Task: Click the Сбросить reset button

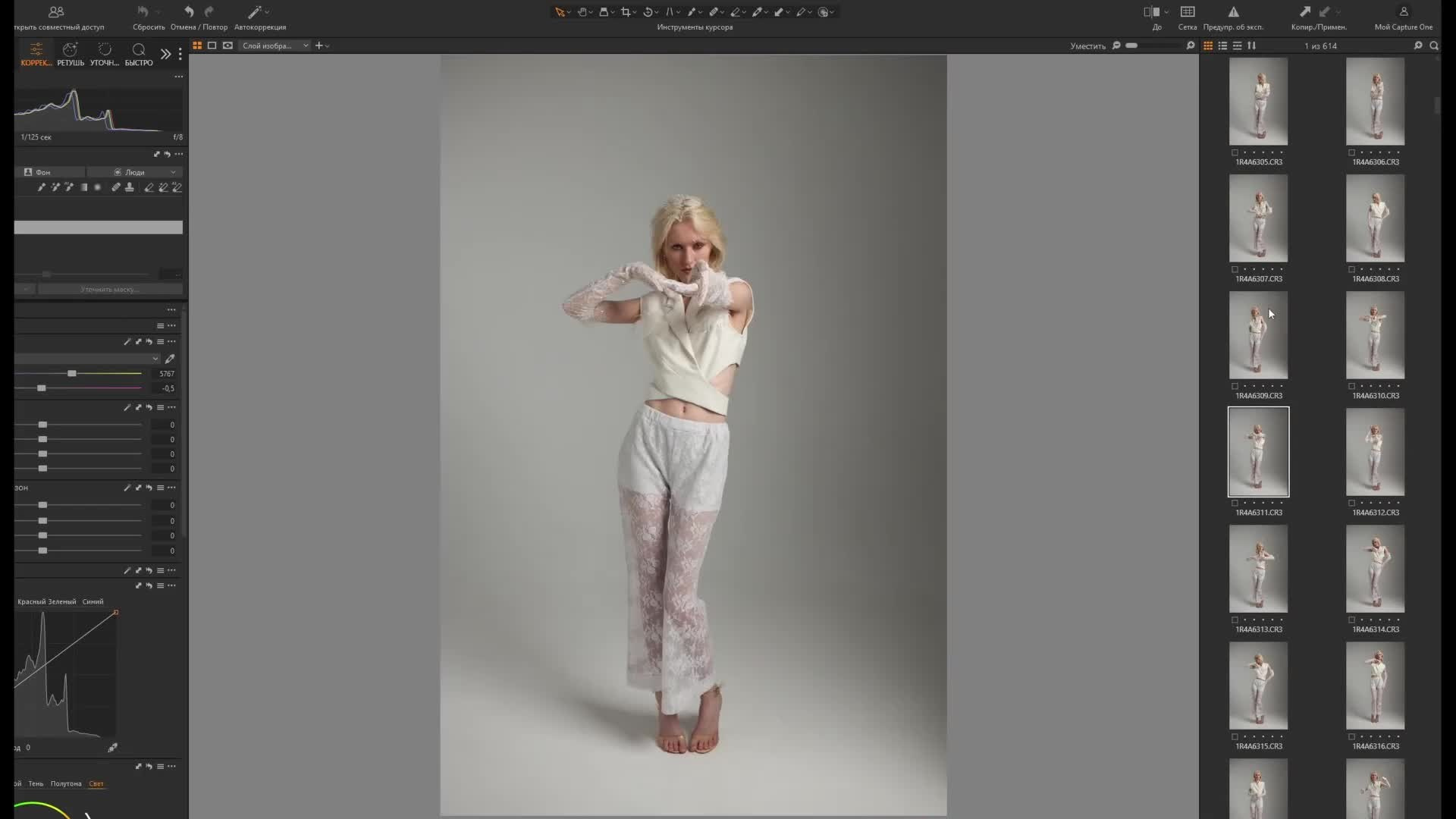Action: 143,12
